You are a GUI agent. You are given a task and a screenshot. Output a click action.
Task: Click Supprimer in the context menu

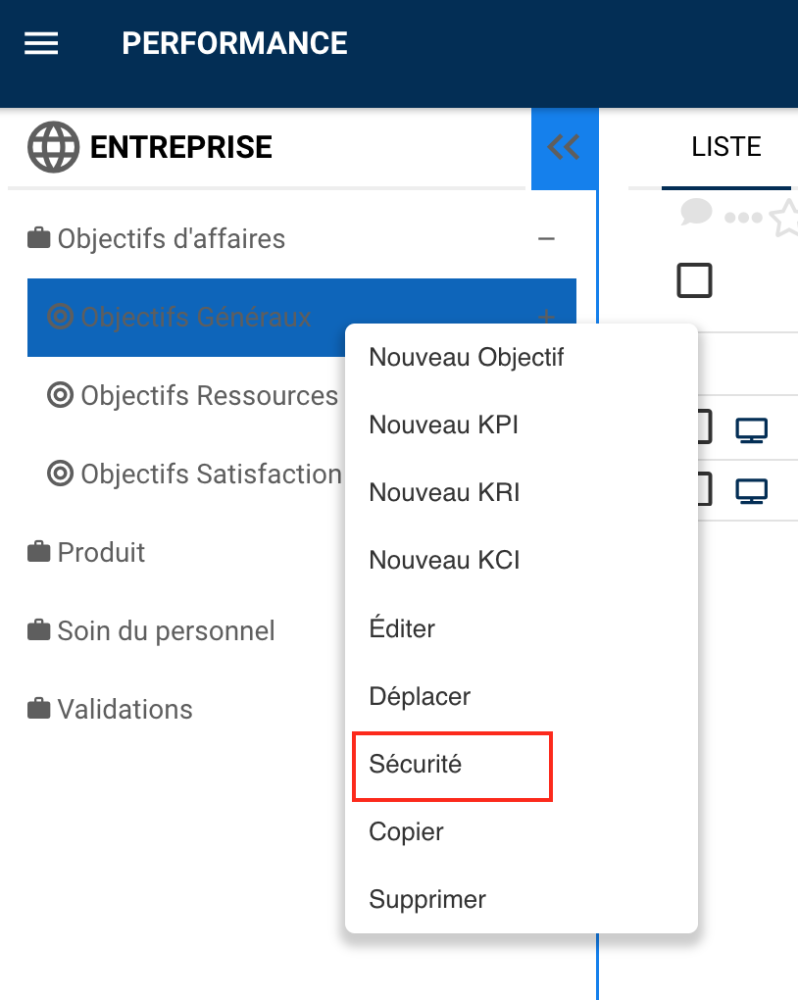427,899
